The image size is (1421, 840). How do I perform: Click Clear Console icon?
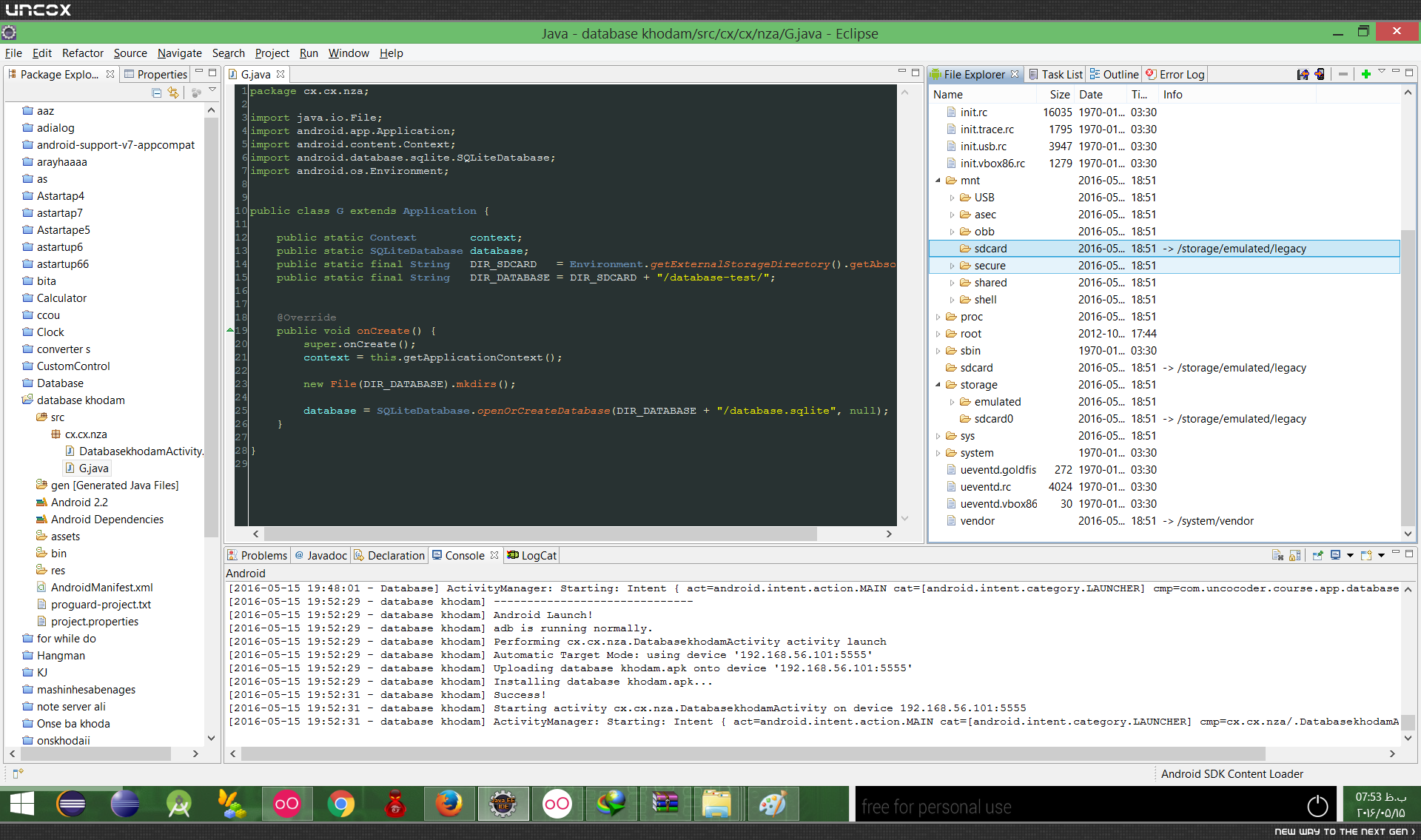coord(1277,555)
